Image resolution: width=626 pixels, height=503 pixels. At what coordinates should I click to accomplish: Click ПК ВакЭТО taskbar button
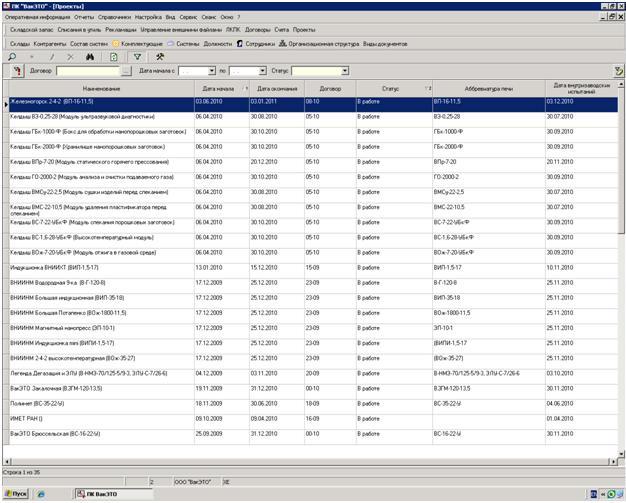(x=114, y=494)
